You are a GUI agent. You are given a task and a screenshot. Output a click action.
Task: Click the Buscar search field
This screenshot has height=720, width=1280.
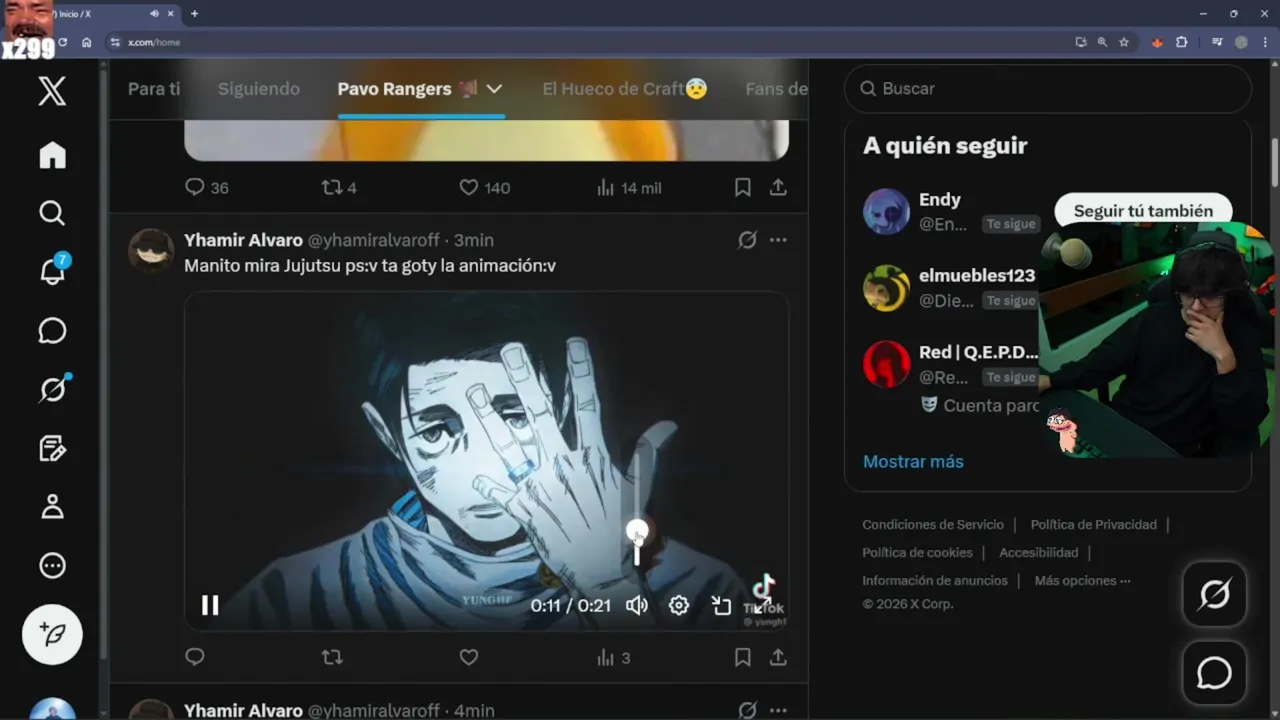tap(1048, 88)
